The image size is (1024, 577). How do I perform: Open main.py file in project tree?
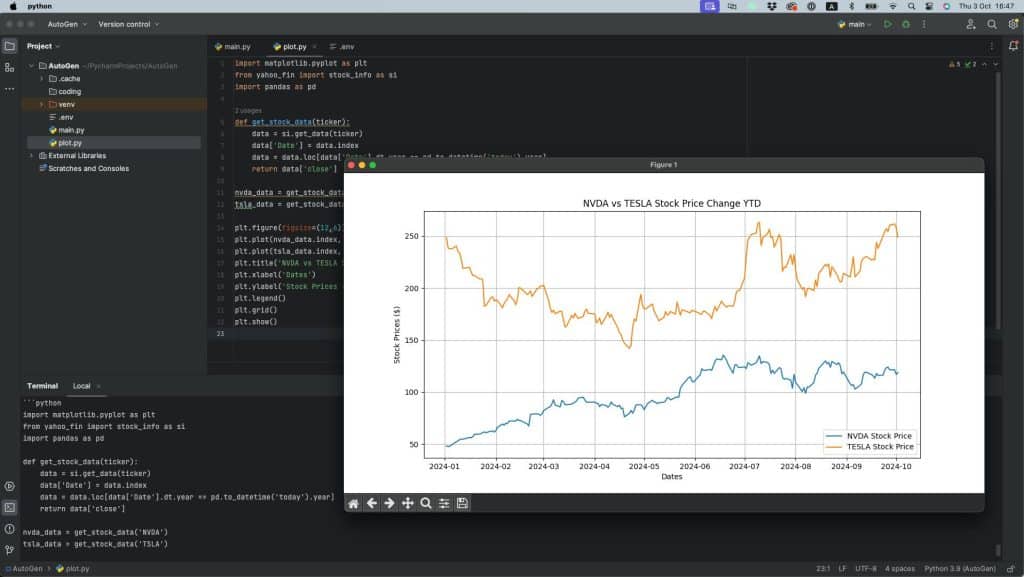coord(71,130)
